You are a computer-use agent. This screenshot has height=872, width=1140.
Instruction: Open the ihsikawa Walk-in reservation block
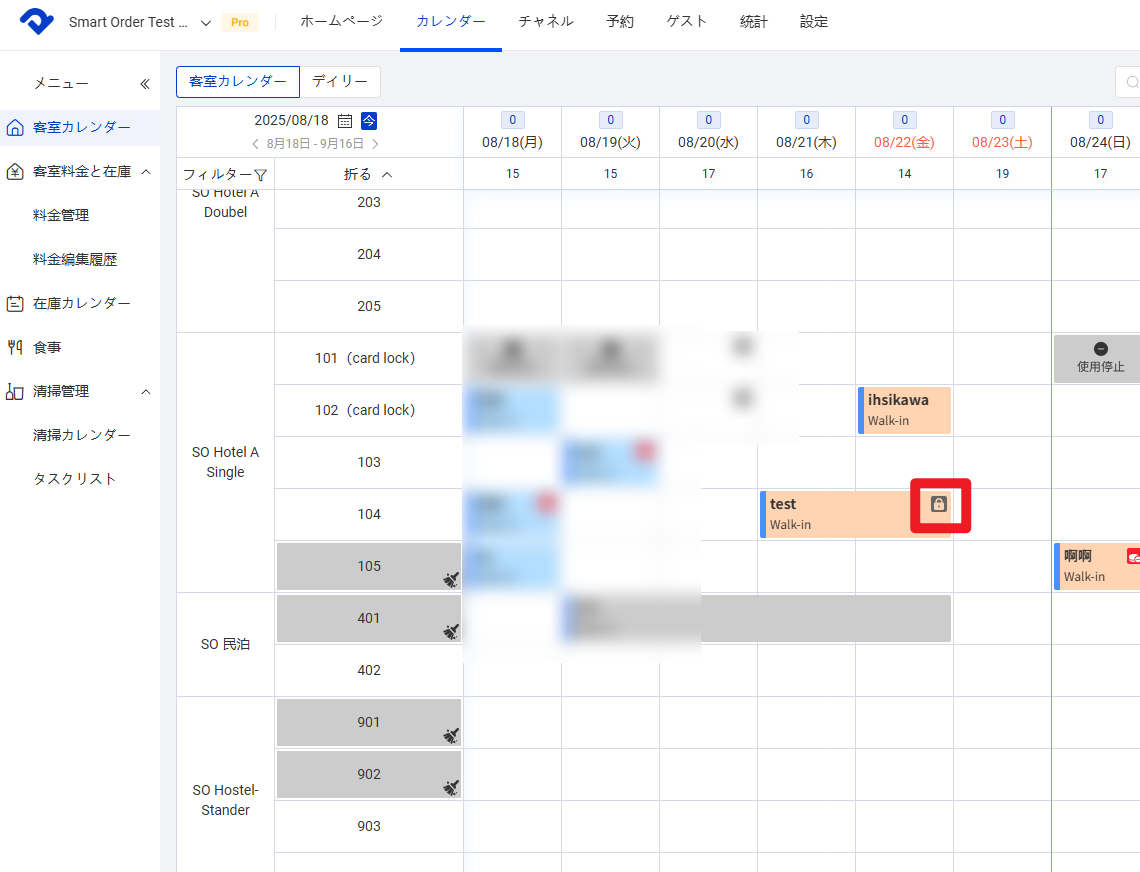904,410
